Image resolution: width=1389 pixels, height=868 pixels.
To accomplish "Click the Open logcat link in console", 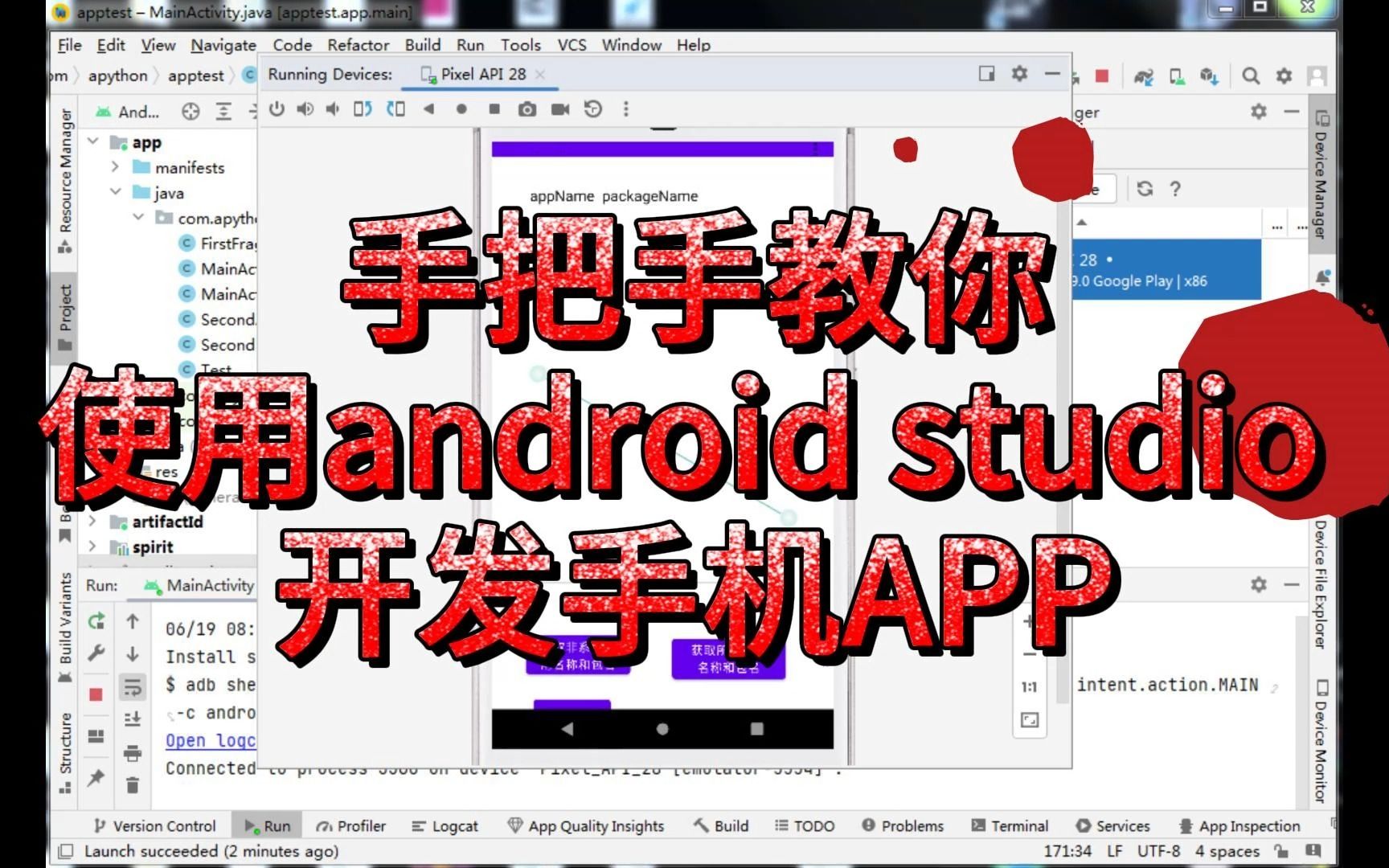I will point(207,740).
